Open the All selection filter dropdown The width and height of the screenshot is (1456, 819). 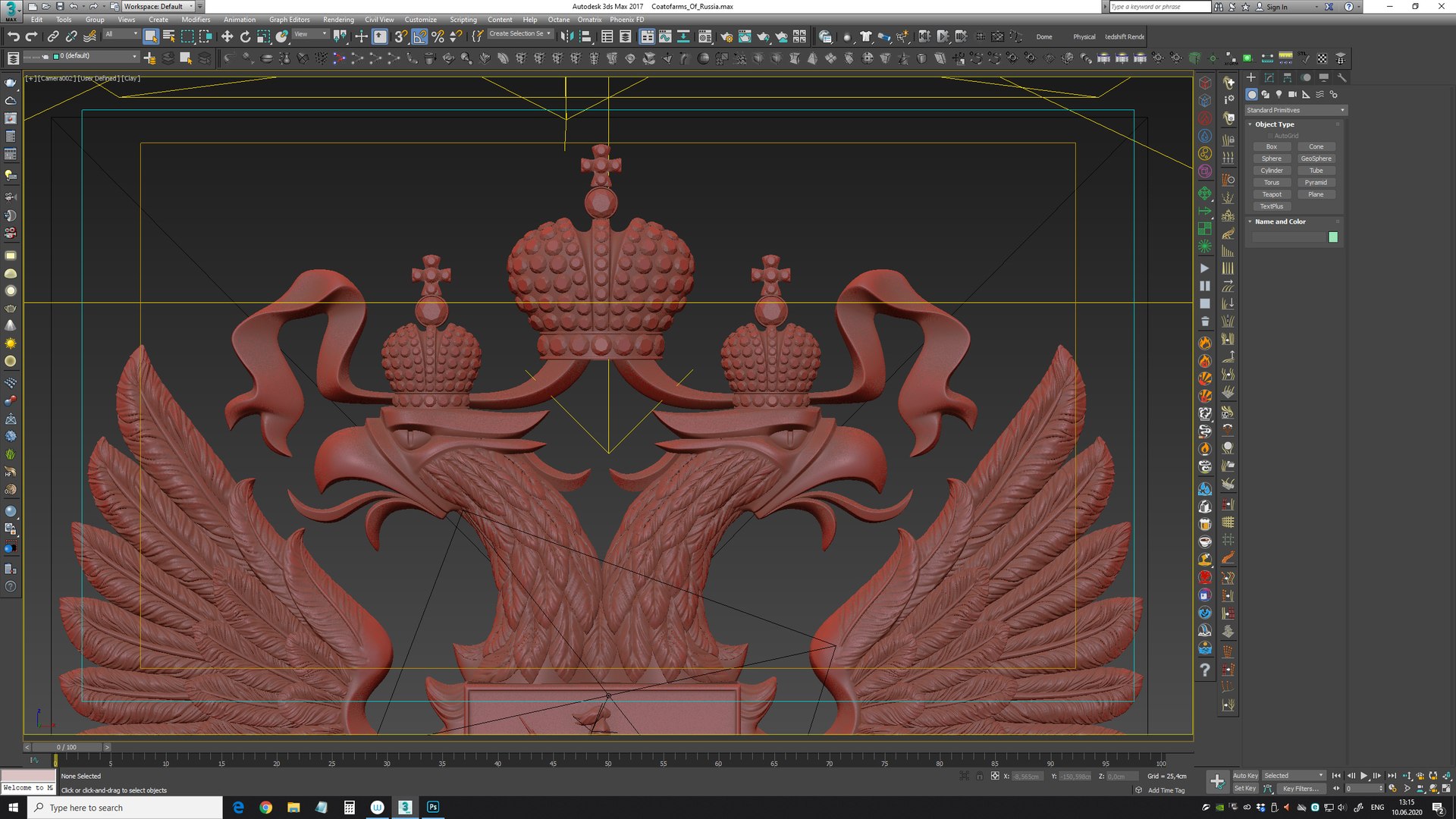point(121,34)
